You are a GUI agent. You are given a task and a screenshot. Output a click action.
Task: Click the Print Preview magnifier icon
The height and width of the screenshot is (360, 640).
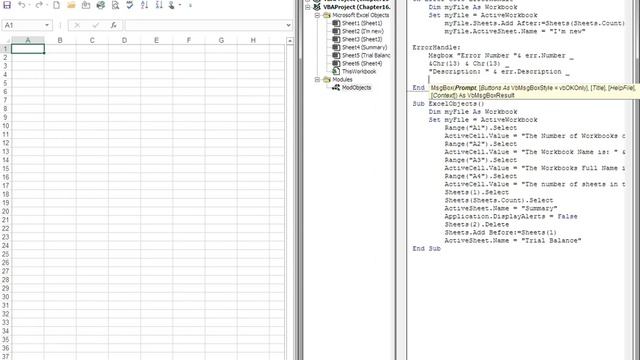point(116,5)
